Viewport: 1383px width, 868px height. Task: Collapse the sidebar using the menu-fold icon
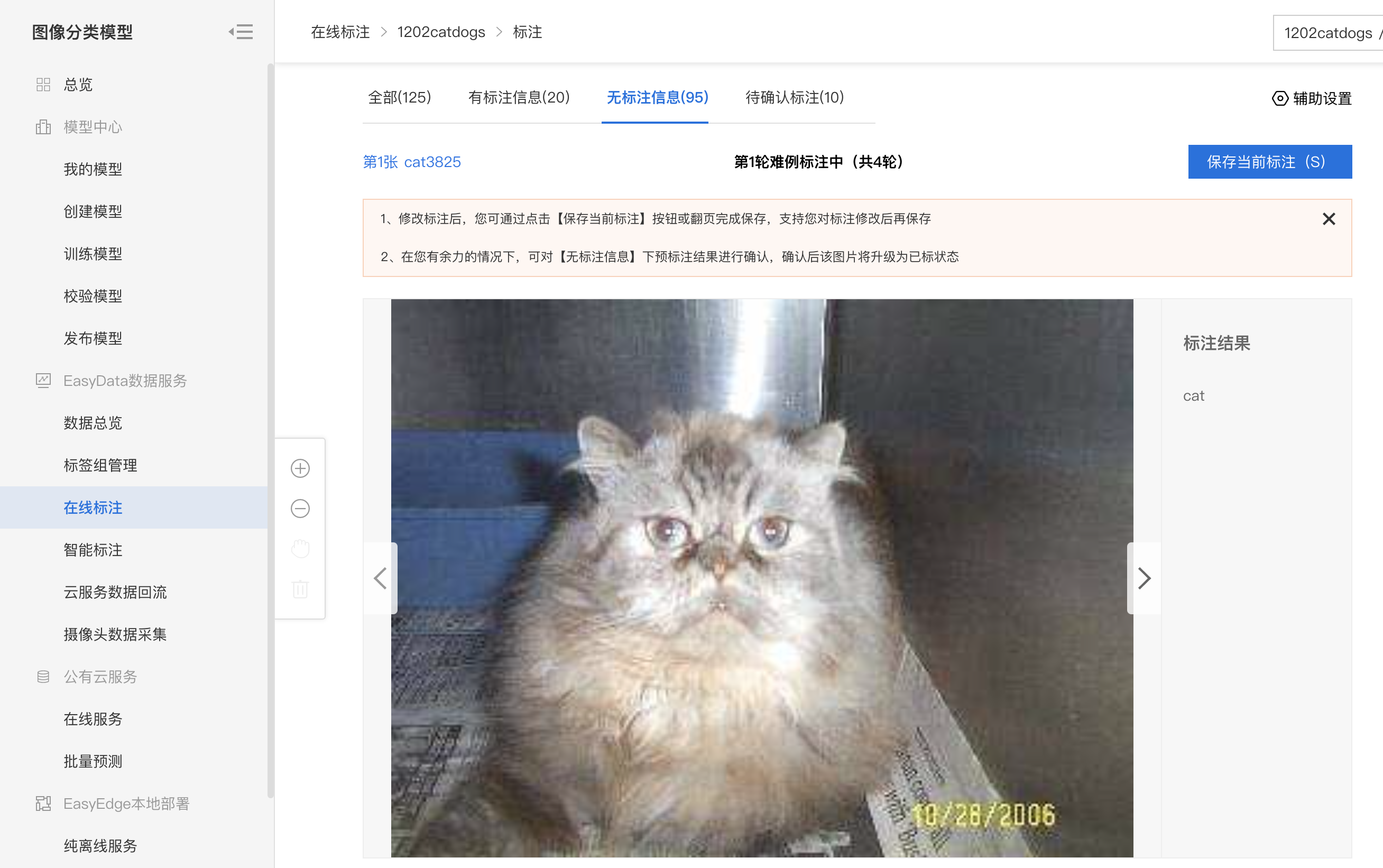pyautogui.click(x=241, y=32)
